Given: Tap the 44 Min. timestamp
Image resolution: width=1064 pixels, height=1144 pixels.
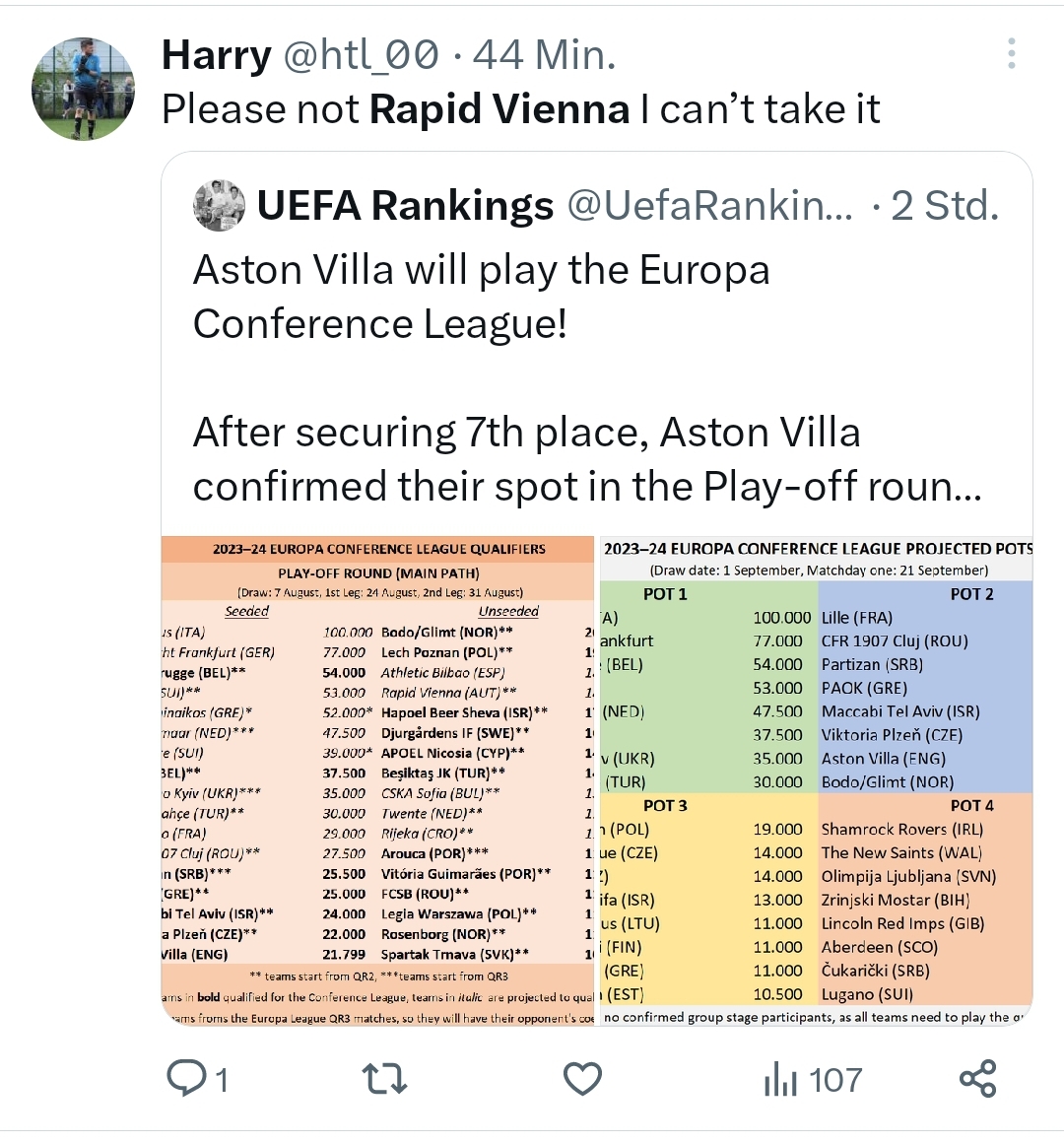Looking at the screenshot, I should click(544, 55).
